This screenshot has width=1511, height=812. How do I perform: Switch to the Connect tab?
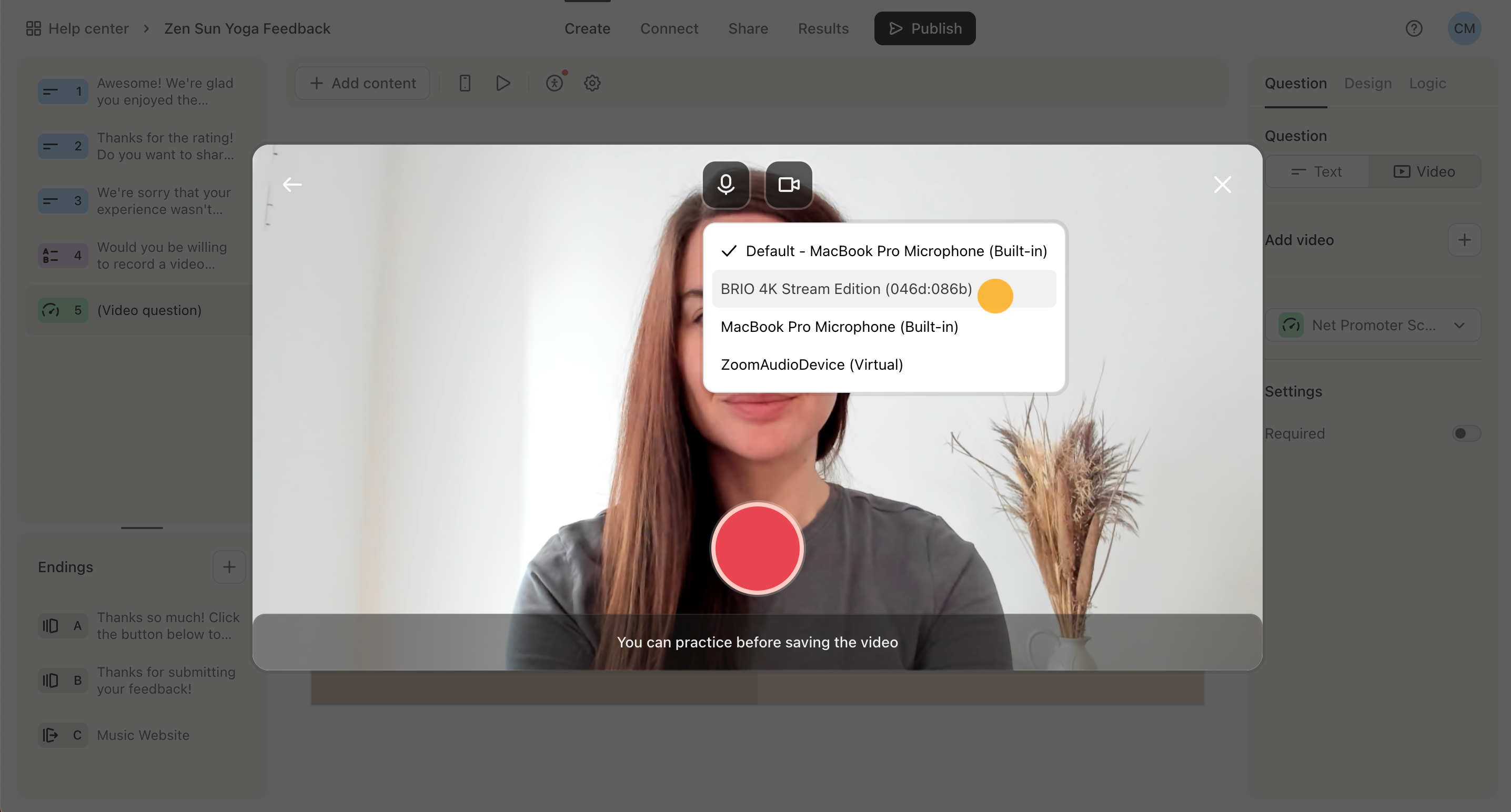click(x=669, y=28)
